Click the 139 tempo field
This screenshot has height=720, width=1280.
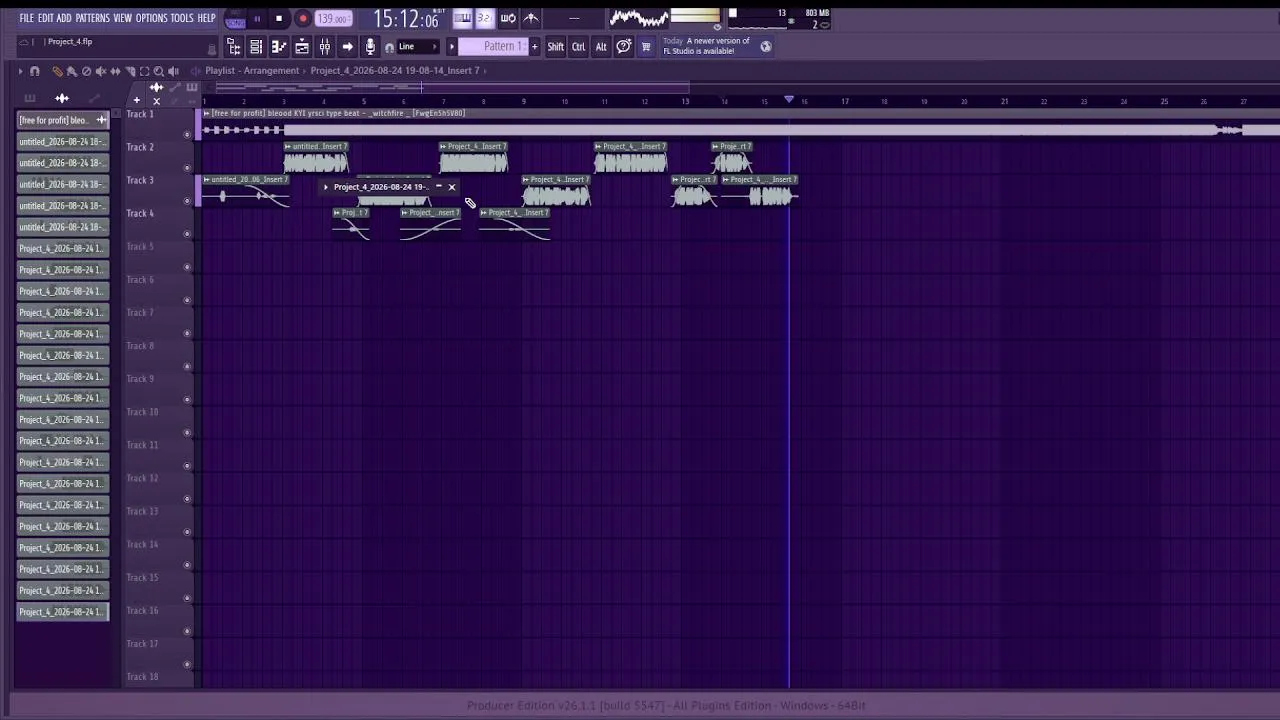(333, 18)
